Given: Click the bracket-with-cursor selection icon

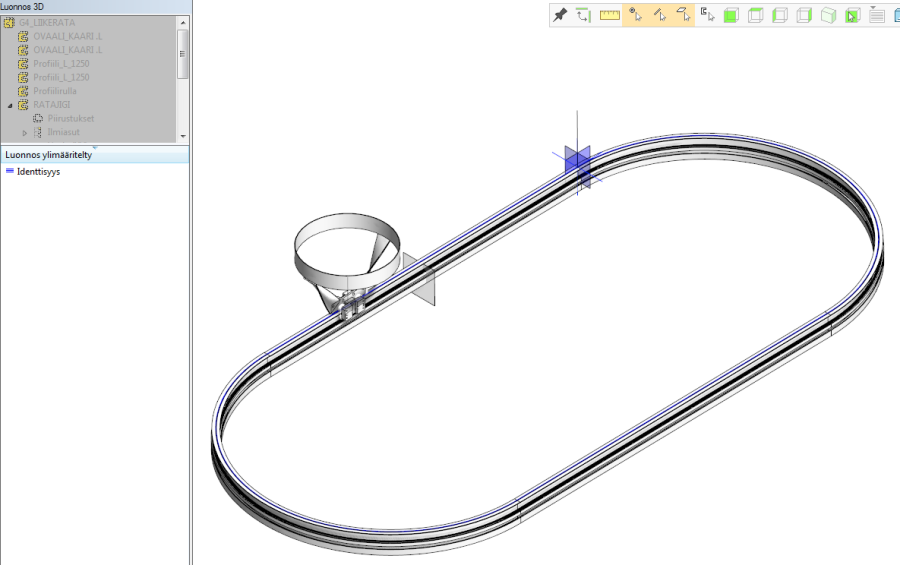Looking at the screenshot, I should click(708, 15).
